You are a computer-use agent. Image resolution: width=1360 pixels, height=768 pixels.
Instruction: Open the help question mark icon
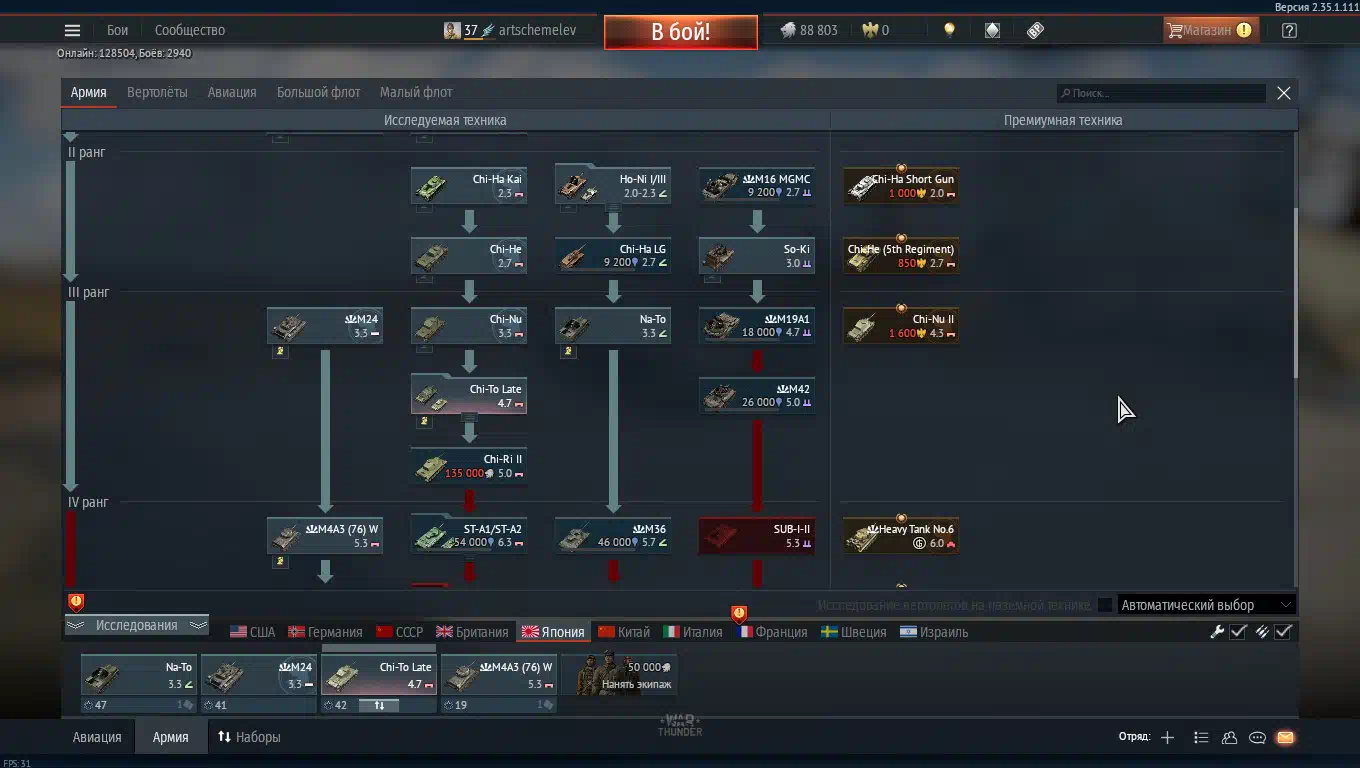pyautogui.click(x=1289, y=30)
